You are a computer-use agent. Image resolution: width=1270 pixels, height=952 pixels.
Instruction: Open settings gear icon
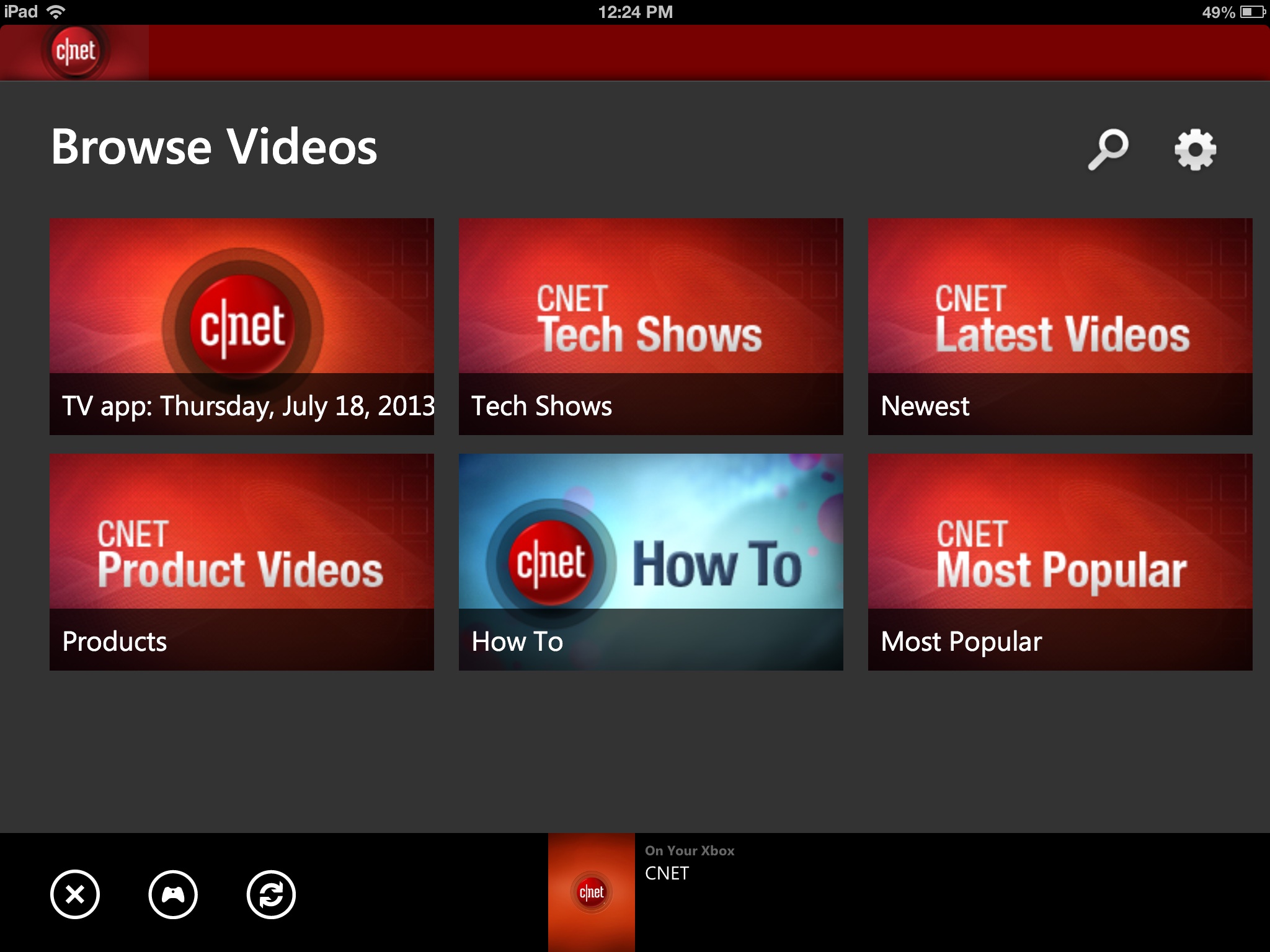click(1195, 149)
